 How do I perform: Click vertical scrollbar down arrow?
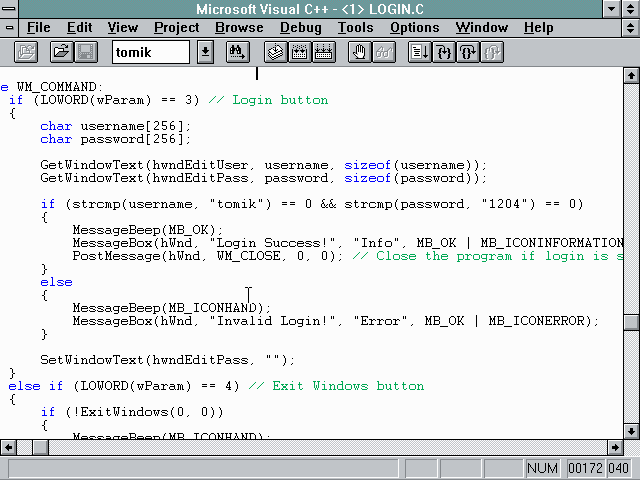631,431
